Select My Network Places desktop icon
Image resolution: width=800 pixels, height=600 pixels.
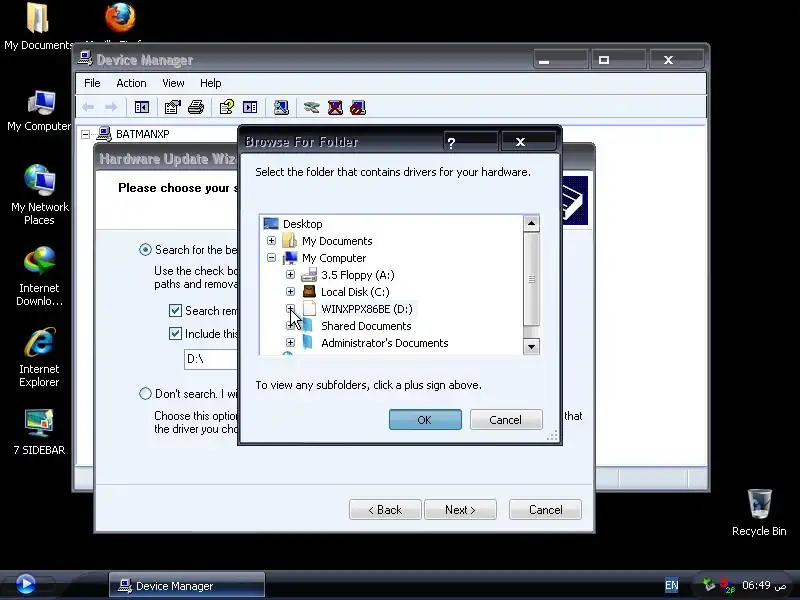coord(39,195)
